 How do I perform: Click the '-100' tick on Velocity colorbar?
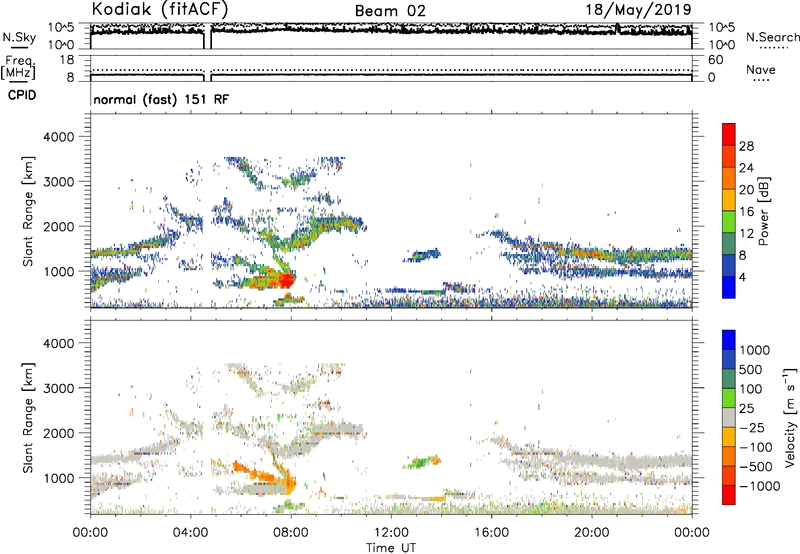tap(755, 447)
